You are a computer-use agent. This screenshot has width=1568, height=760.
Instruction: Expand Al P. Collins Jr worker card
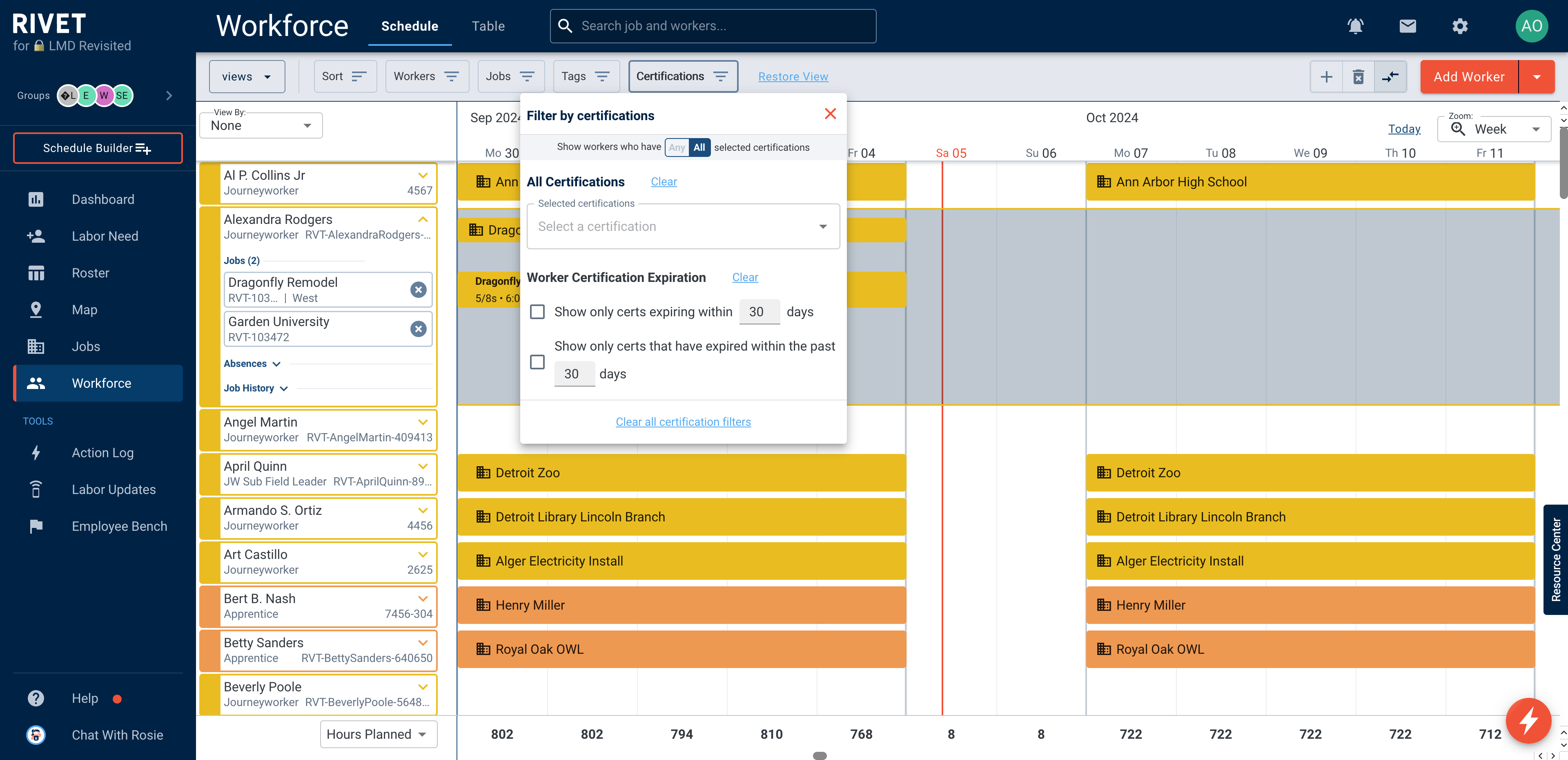(423, 175)
